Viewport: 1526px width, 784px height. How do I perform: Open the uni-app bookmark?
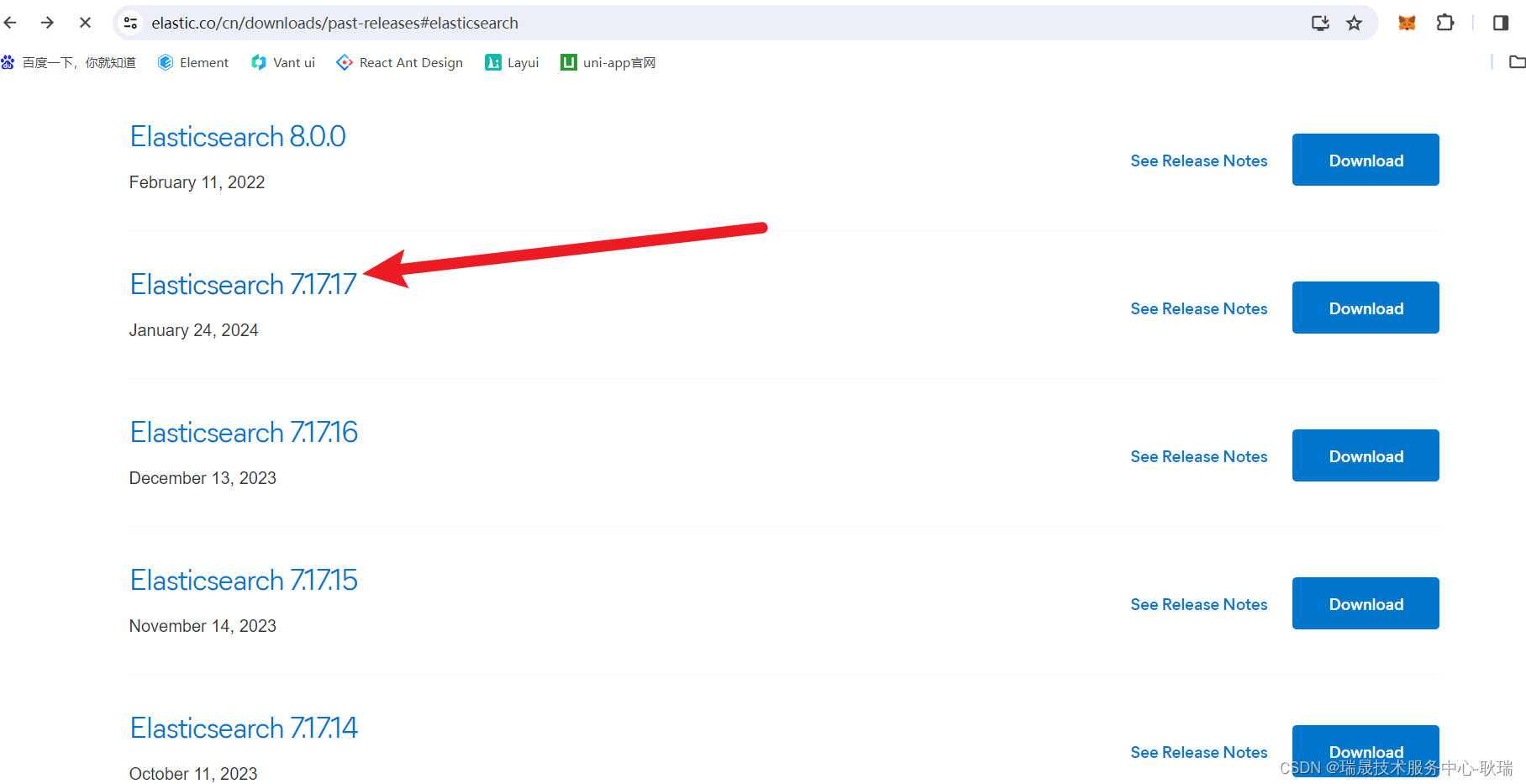pyautogui.click(x=608, y=62)
